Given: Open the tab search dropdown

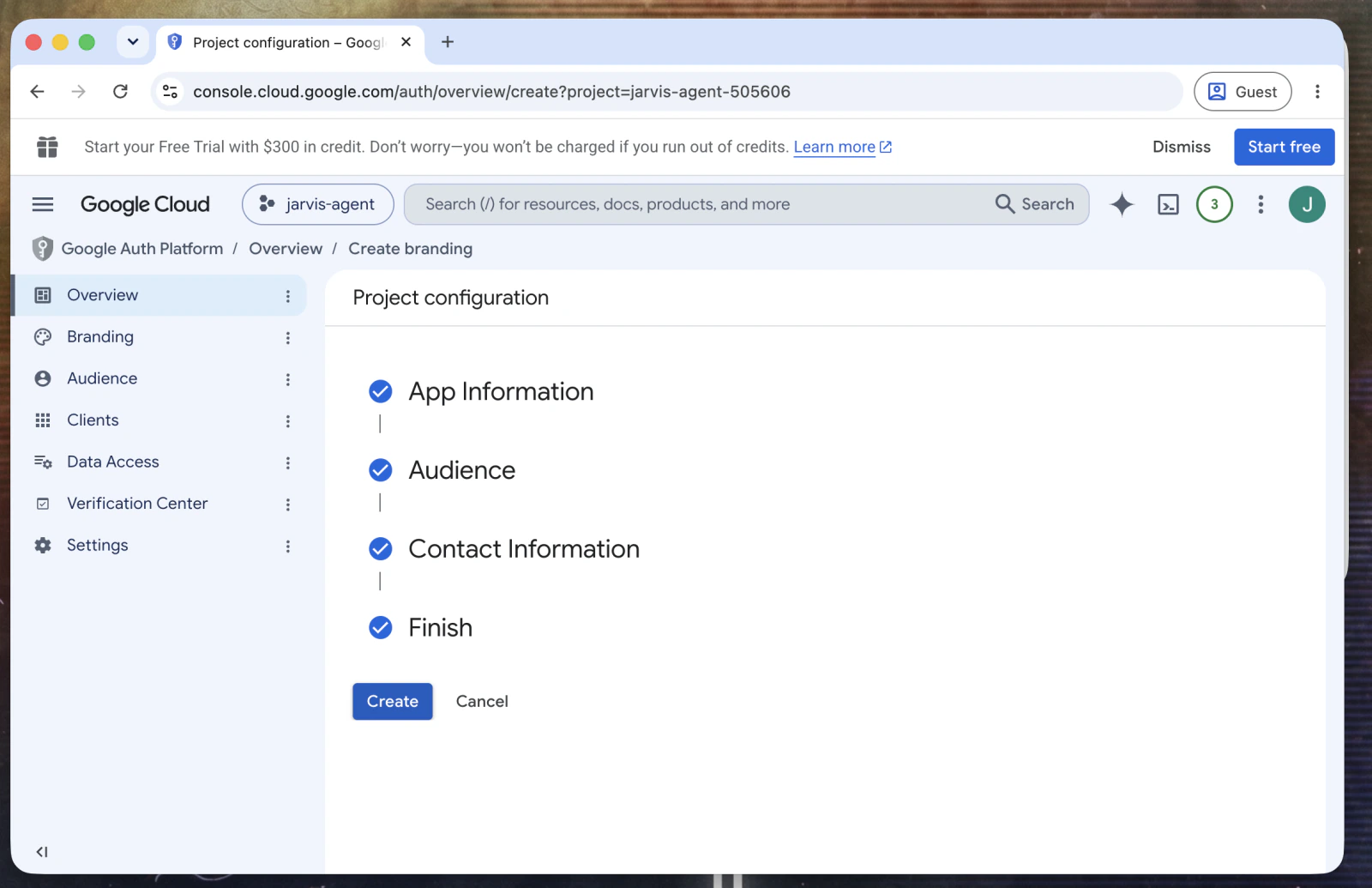Looking at the screenshot, I should (x=133, y=42).
